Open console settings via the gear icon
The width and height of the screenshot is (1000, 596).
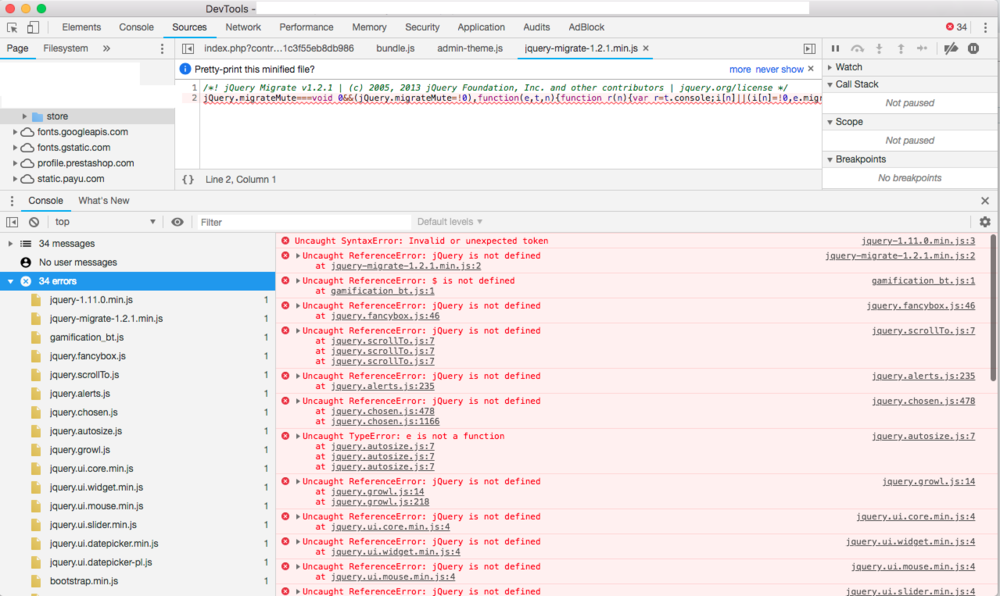(985, 222)
